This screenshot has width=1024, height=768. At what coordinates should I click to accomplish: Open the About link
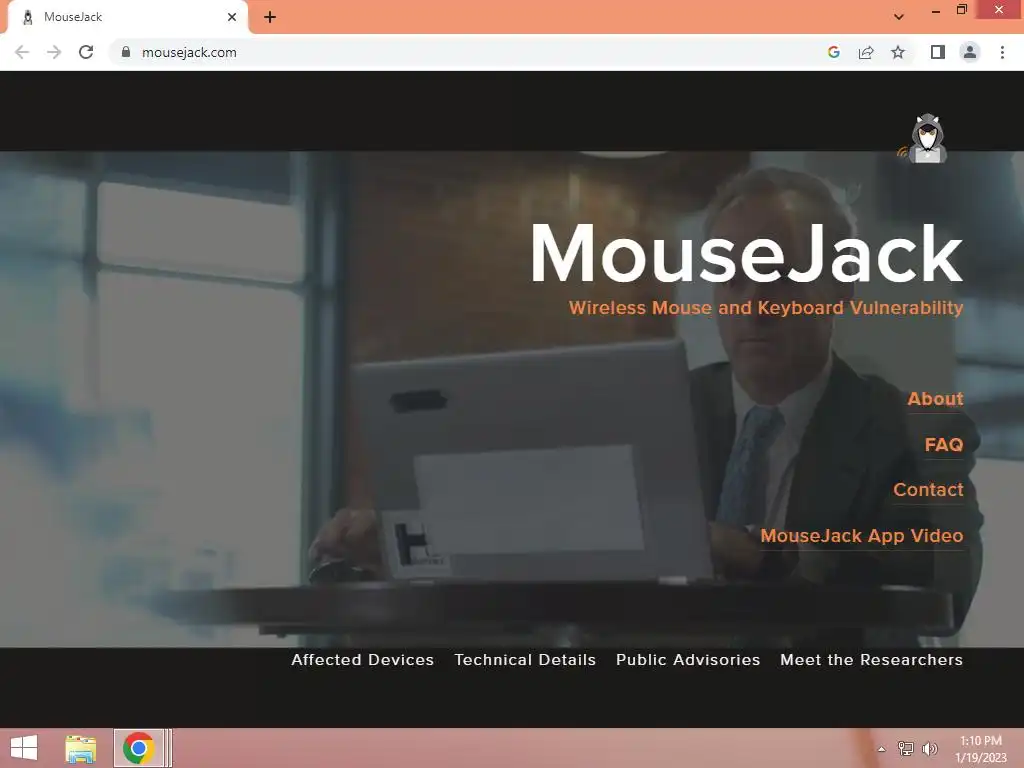click(x=935, y=399)
